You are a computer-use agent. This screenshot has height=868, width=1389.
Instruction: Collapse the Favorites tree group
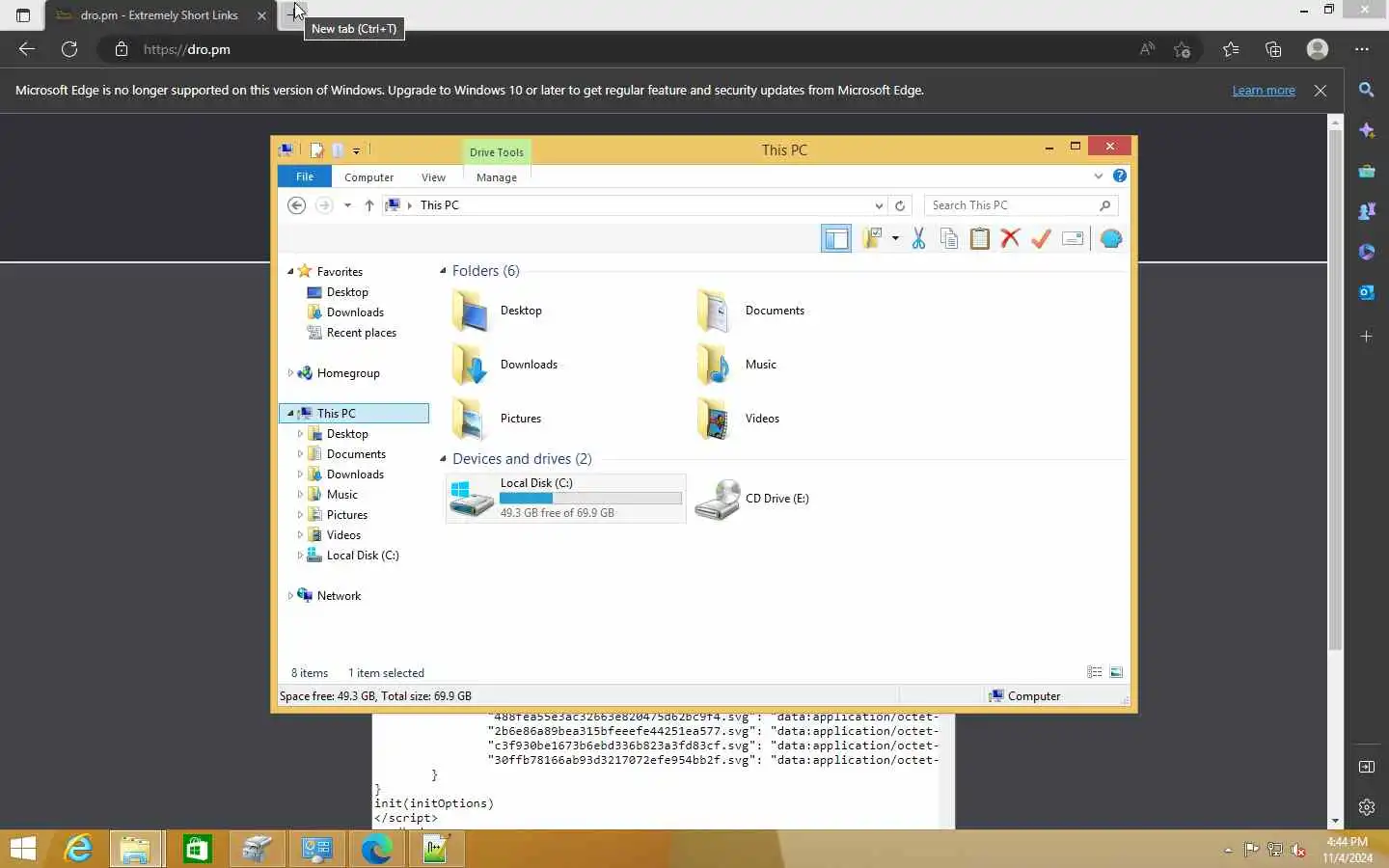(x=290, y=272)
